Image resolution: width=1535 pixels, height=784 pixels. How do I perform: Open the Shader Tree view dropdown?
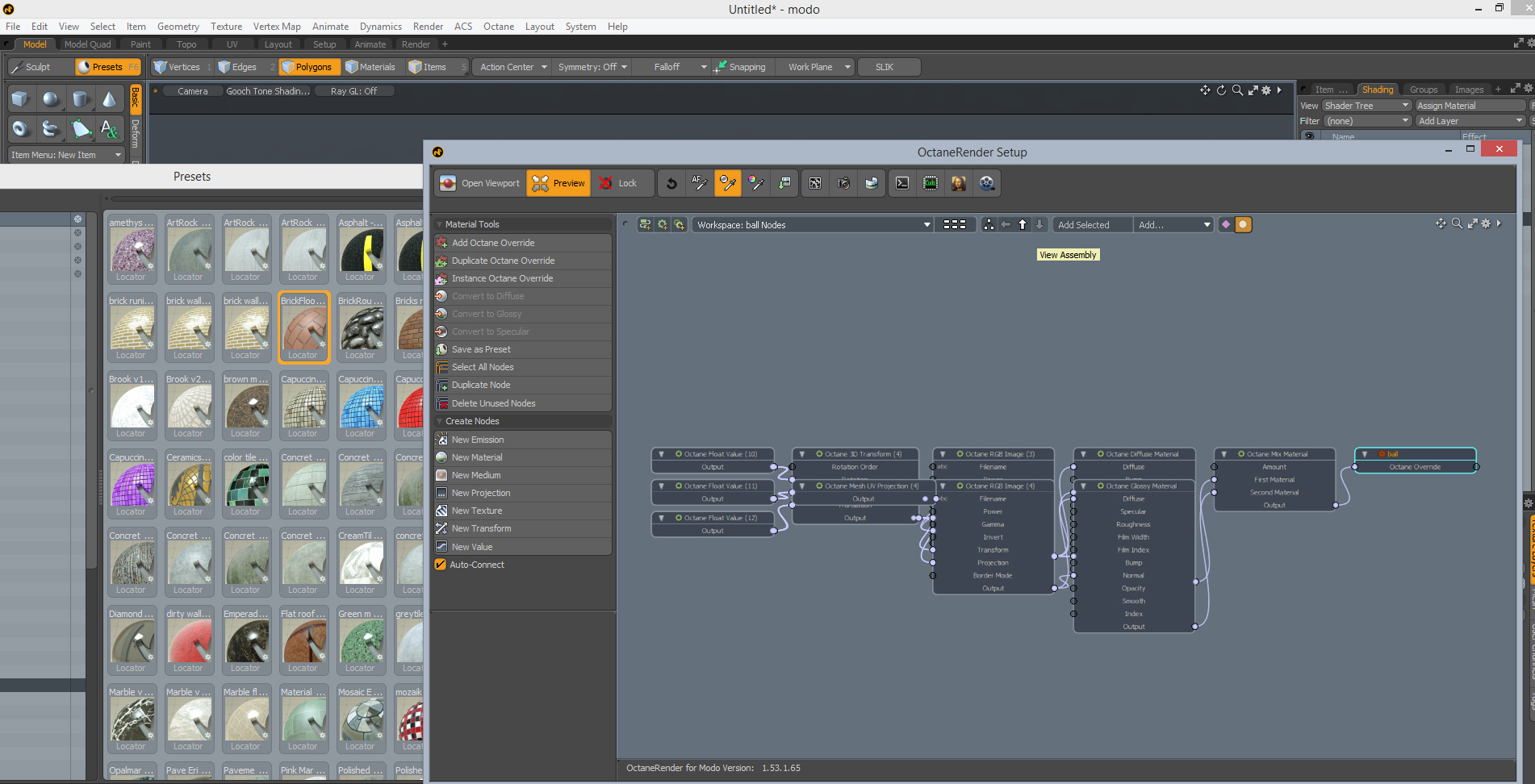click(1366, 106)
